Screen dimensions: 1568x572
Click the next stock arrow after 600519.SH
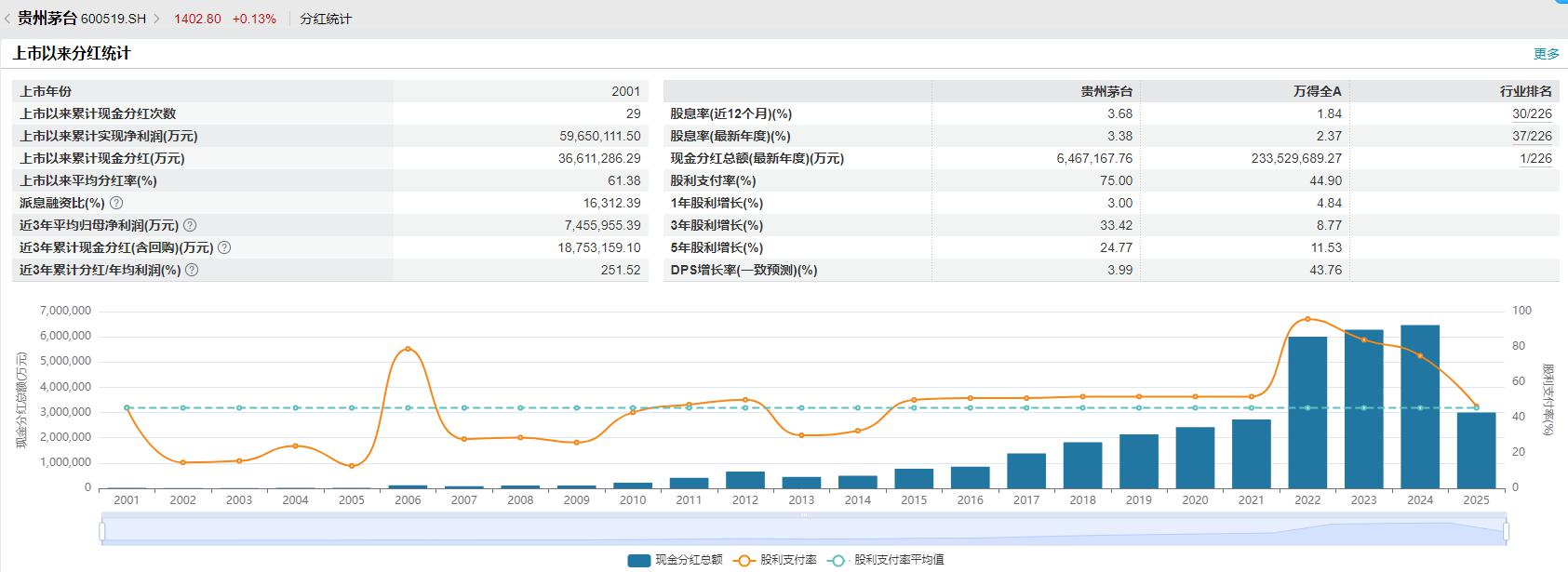(156, 19)
